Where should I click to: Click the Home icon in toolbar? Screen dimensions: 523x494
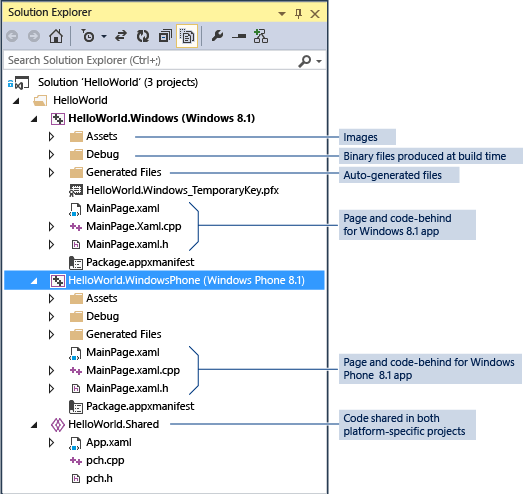click(56, 36)
